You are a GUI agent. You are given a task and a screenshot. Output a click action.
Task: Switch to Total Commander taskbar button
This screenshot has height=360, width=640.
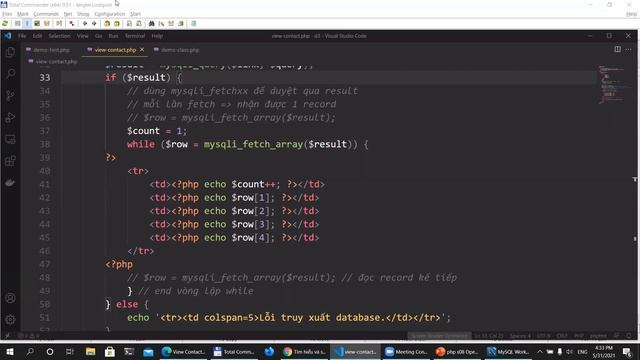[234, 351]
